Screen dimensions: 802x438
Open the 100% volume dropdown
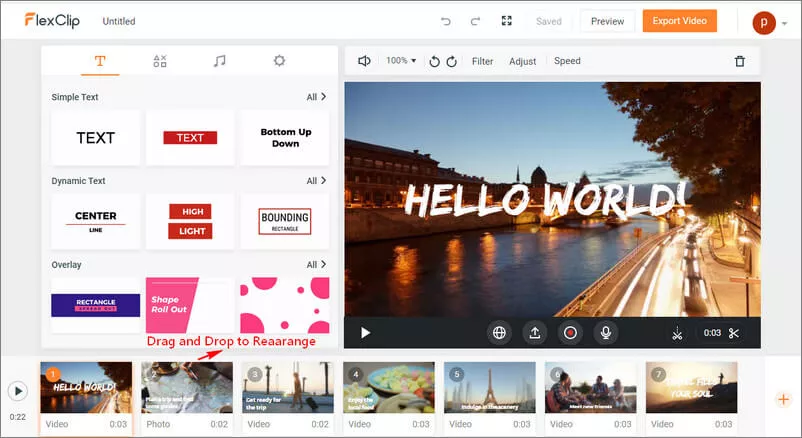tap(401, 60)
